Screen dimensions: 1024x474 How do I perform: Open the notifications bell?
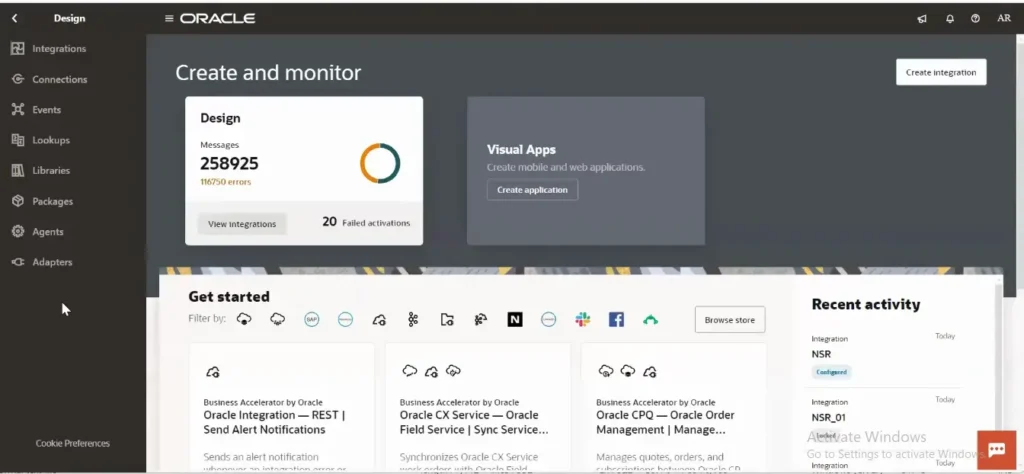949,18
